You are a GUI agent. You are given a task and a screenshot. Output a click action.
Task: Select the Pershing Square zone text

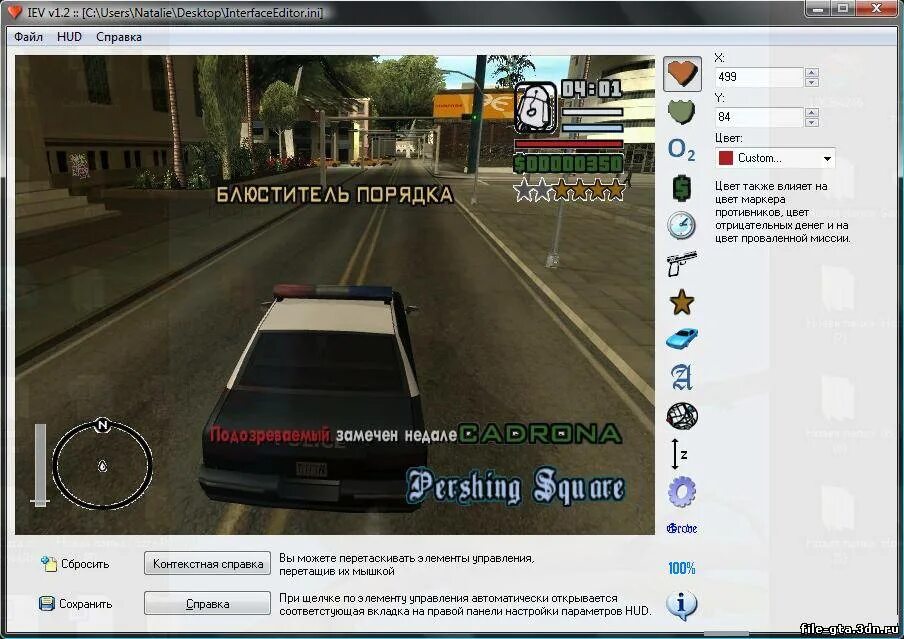coord(515,487)
